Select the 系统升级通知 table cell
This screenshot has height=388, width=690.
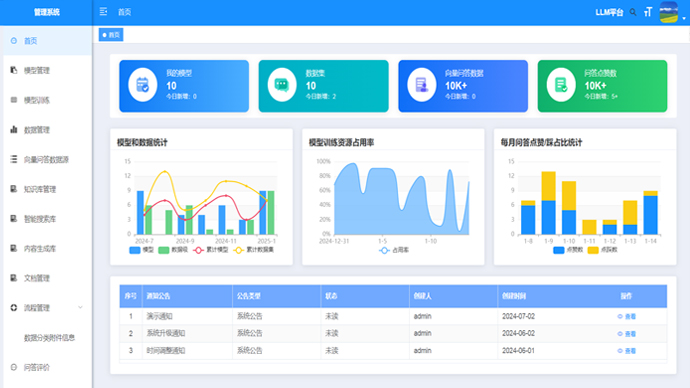coord(187,333)
